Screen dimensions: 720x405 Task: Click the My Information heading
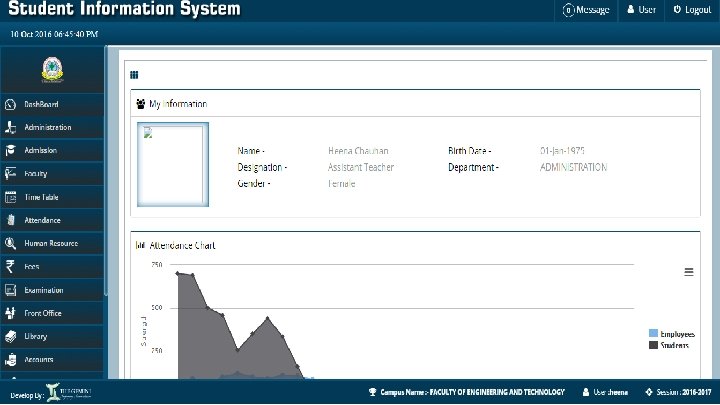tap(178, 104)
